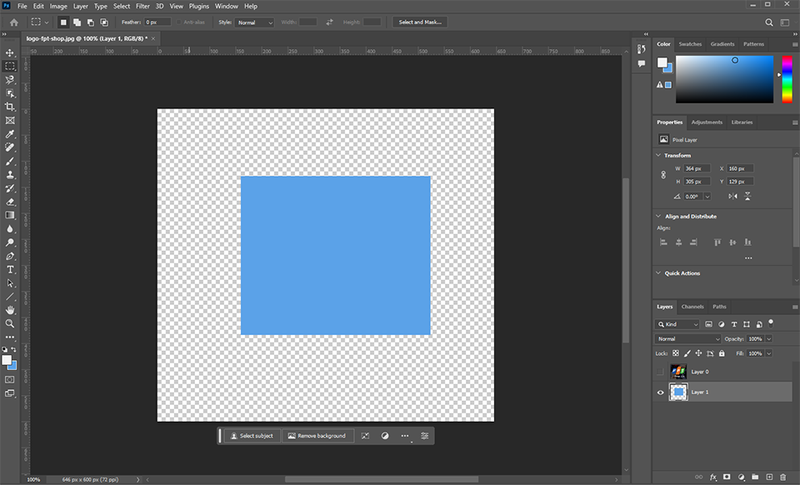Open the Style dropdown set to Normal
This screenshot has width=800, height=485.
click(254, 22)
